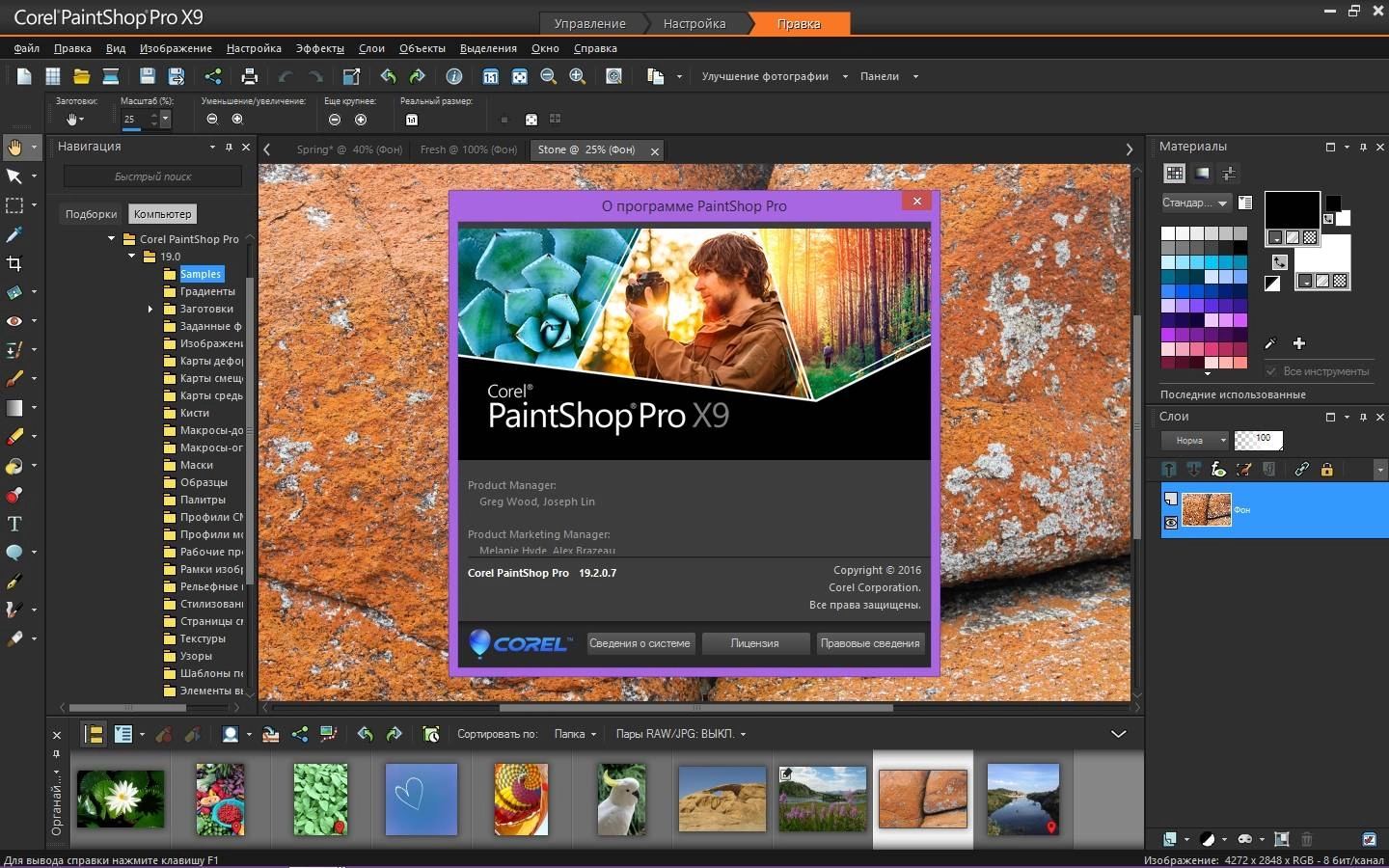Select the Pick arrow tool
Viewport: 1389px width, 868px height.
[14, 176]
